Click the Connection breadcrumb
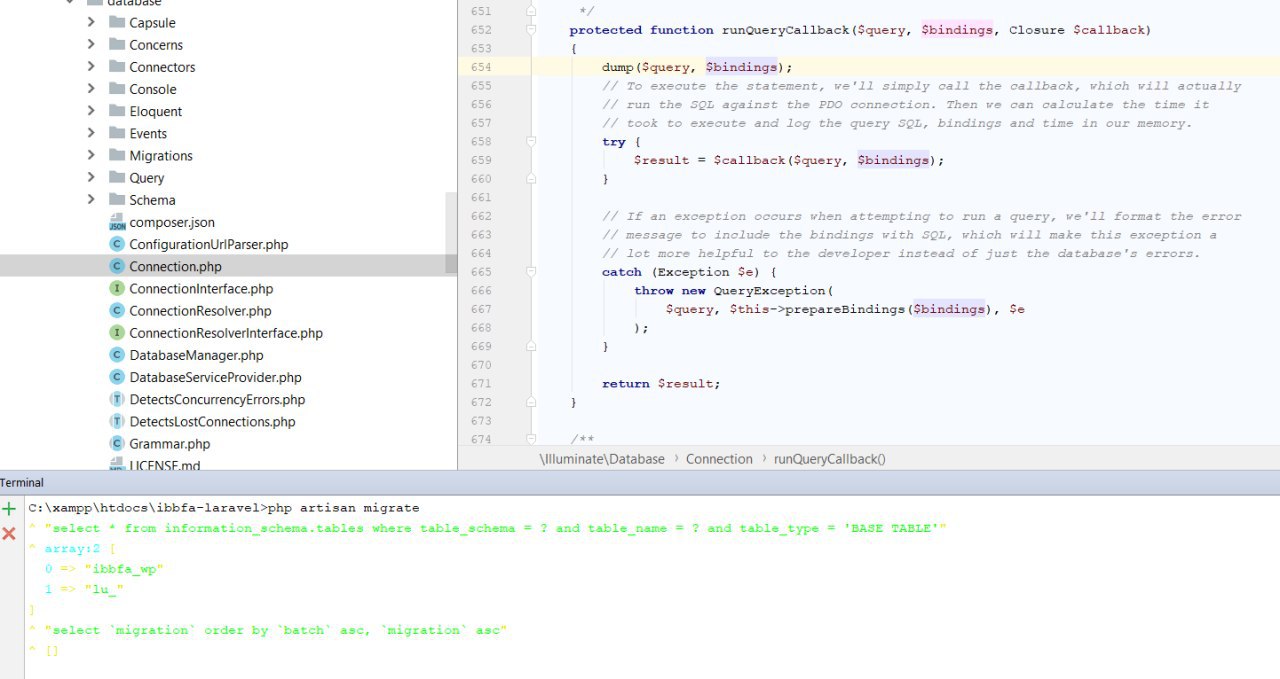This screenshot has width=1280, height=679. (719, 459)
